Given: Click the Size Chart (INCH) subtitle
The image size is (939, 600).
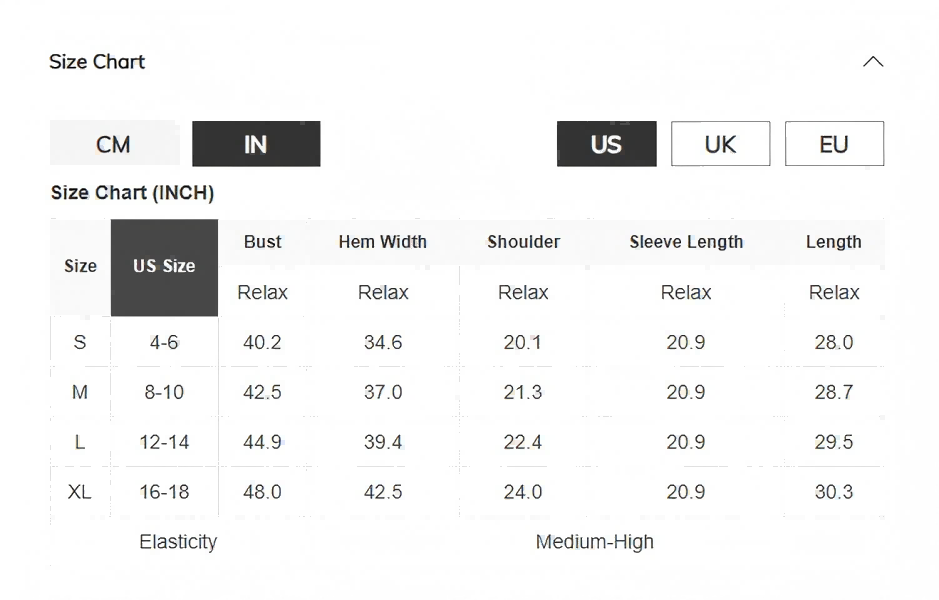Looking at the screenshot, I should (x=132, y=193).
